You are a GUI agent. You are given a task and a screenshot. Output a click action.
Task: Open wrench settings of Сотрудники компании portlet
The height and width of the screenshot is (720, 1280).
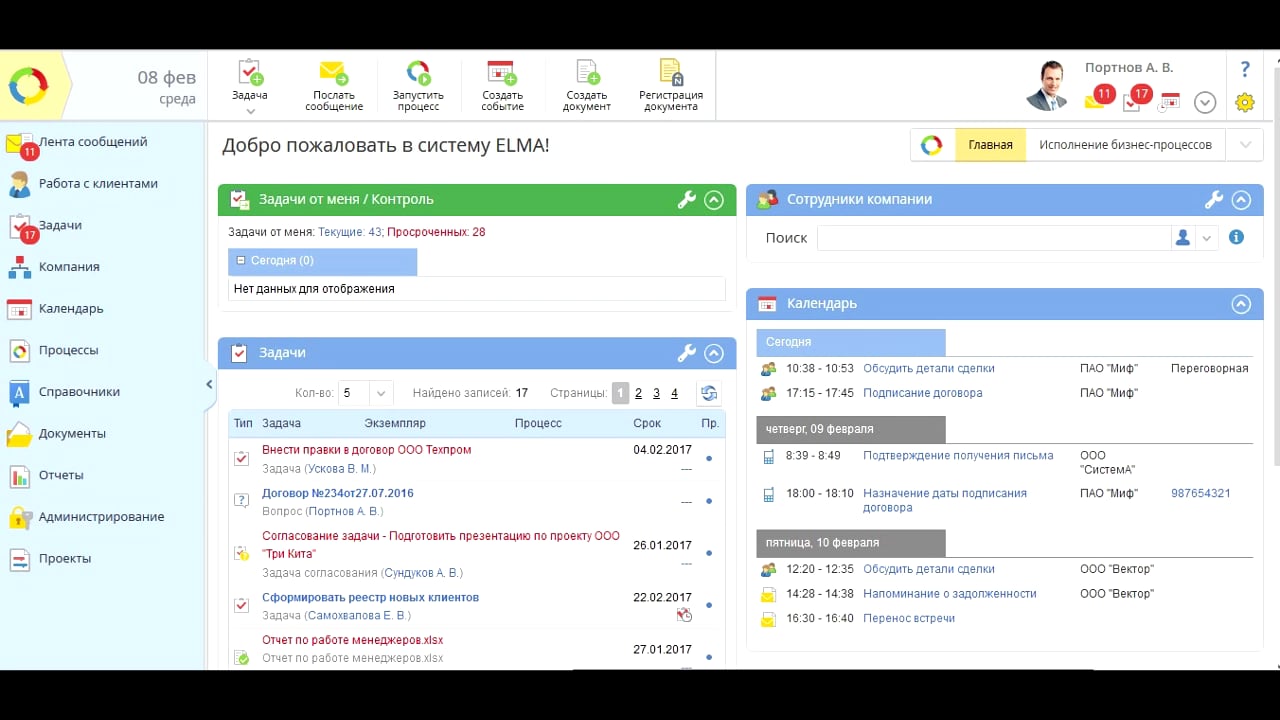click(1213, 200)
